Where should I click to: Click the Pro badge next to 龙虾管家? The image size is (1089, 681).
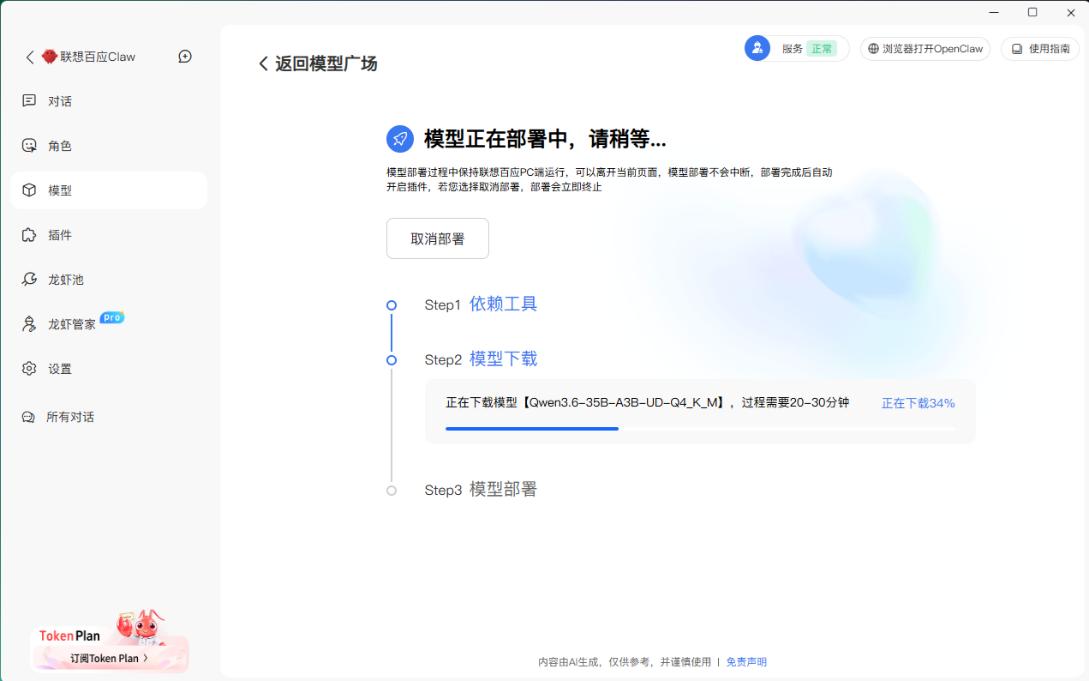pos(112,317)
